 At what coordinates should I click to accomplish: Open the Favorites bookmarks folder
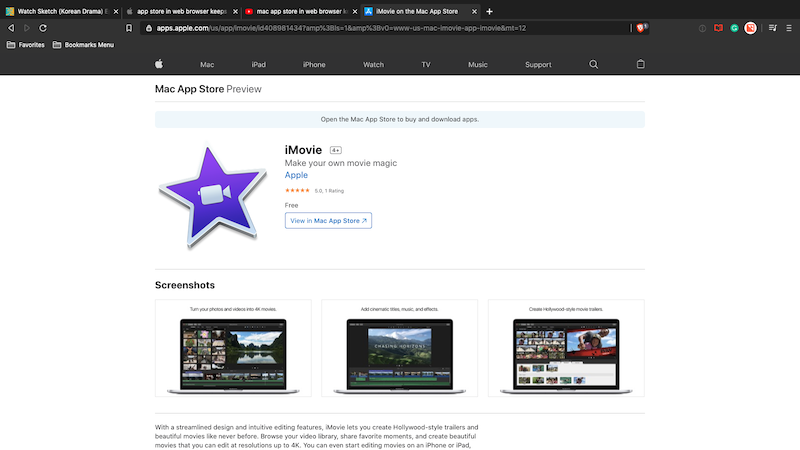point(26,45)
